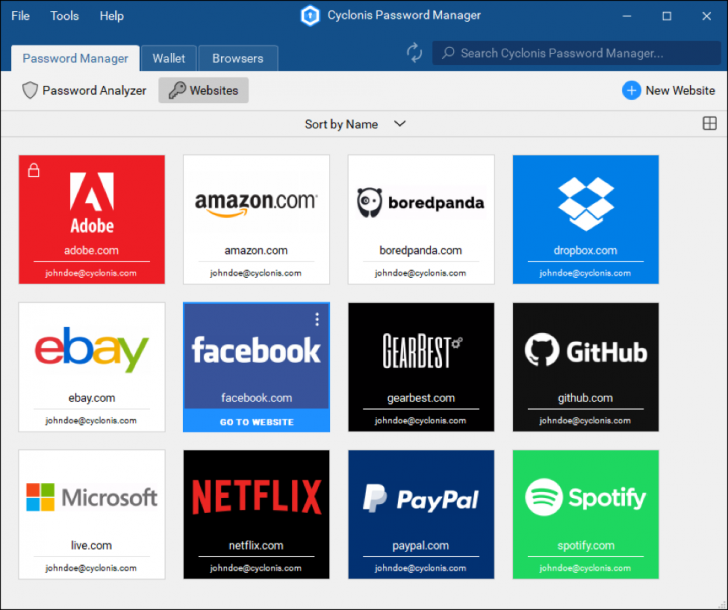Click GO TO WEBSITE on Facebook card
This screenshot has width=728, height=610.
pyautogui.click(x=256, y=422)
